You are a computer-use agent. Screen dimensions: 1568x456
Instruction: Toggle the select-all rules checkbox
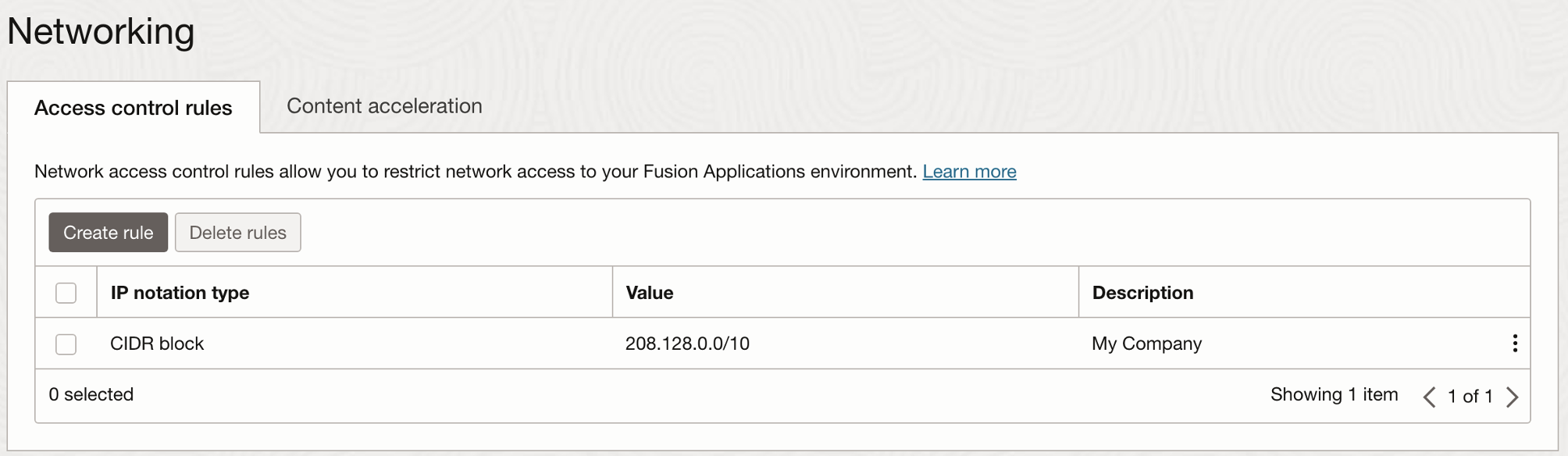66,293
